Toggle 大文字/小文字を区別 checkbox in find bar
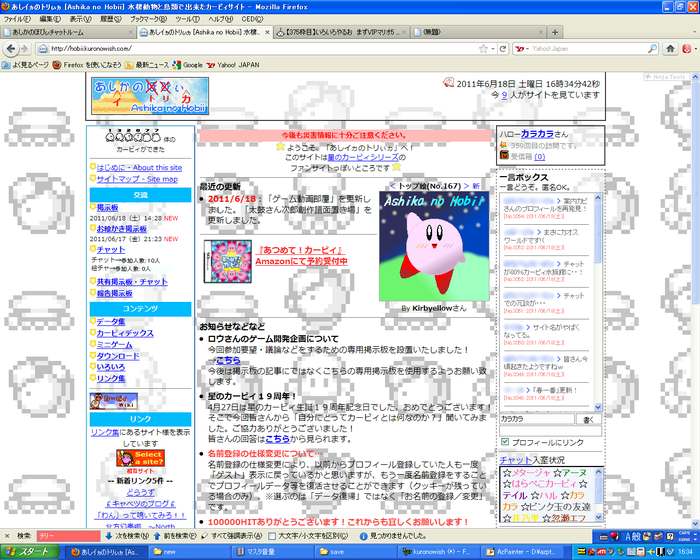This screenshot has width=700, height=560. point(272,535)
